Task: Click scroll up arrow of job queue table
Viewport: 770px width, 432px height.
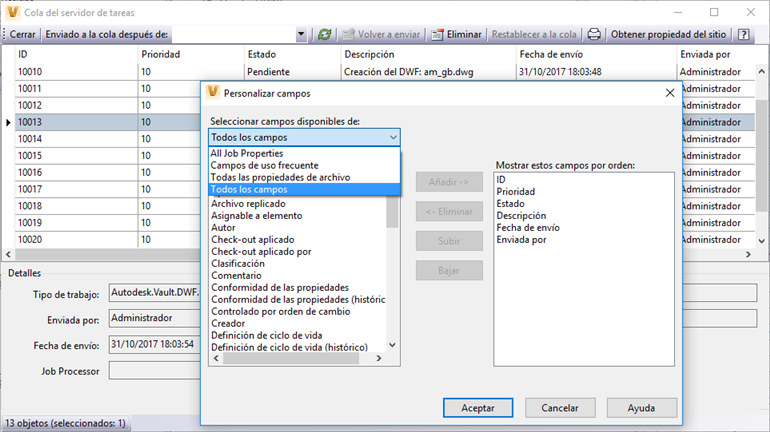Action: [762, 72]
